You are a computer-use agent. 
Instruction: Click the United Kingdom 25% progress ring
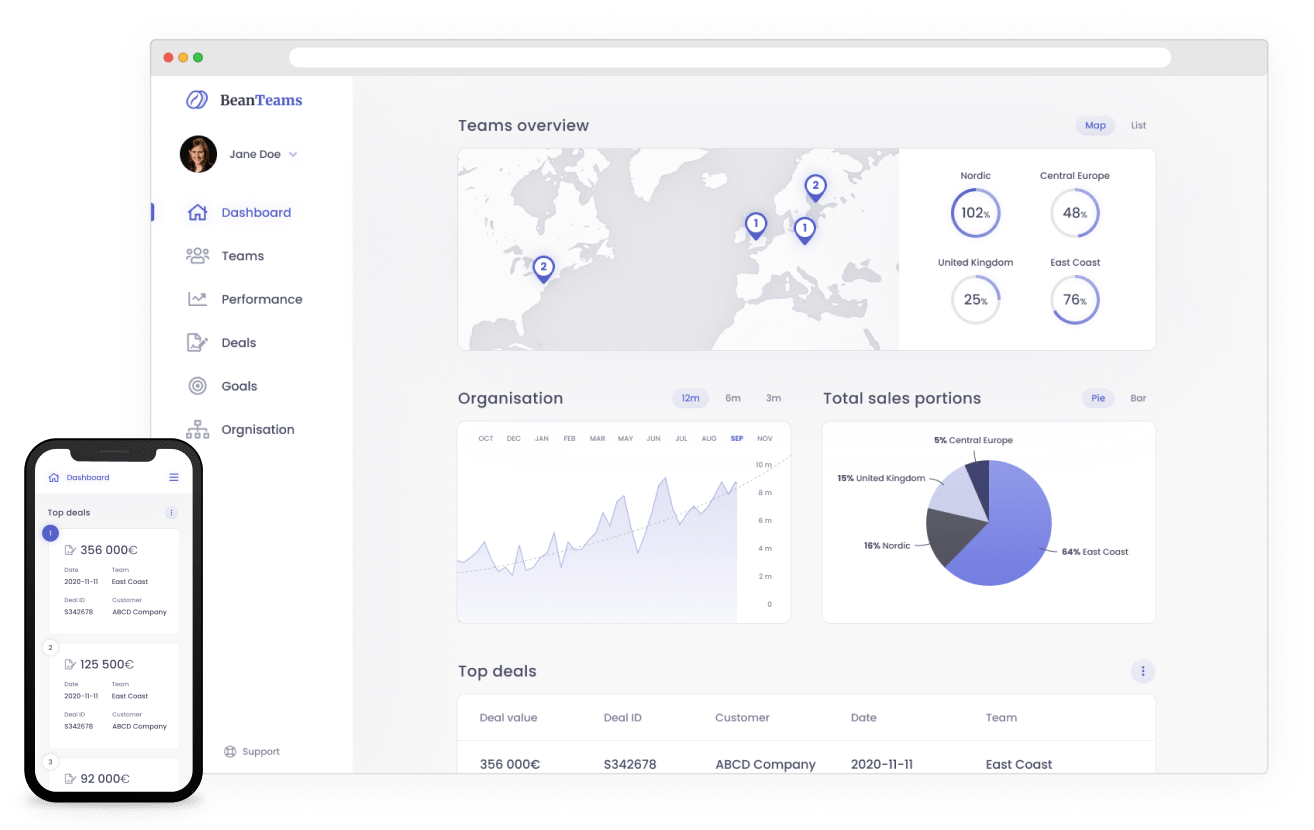pos(975,300)
